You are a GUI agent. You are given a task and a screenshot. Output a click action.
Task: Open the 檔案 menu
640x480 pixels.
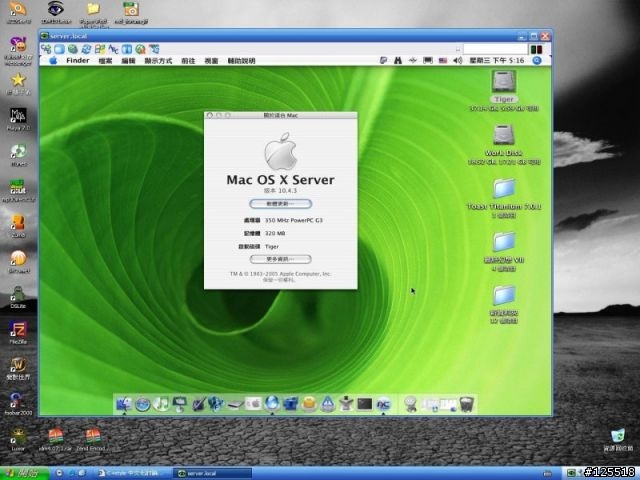coord(105,61)
